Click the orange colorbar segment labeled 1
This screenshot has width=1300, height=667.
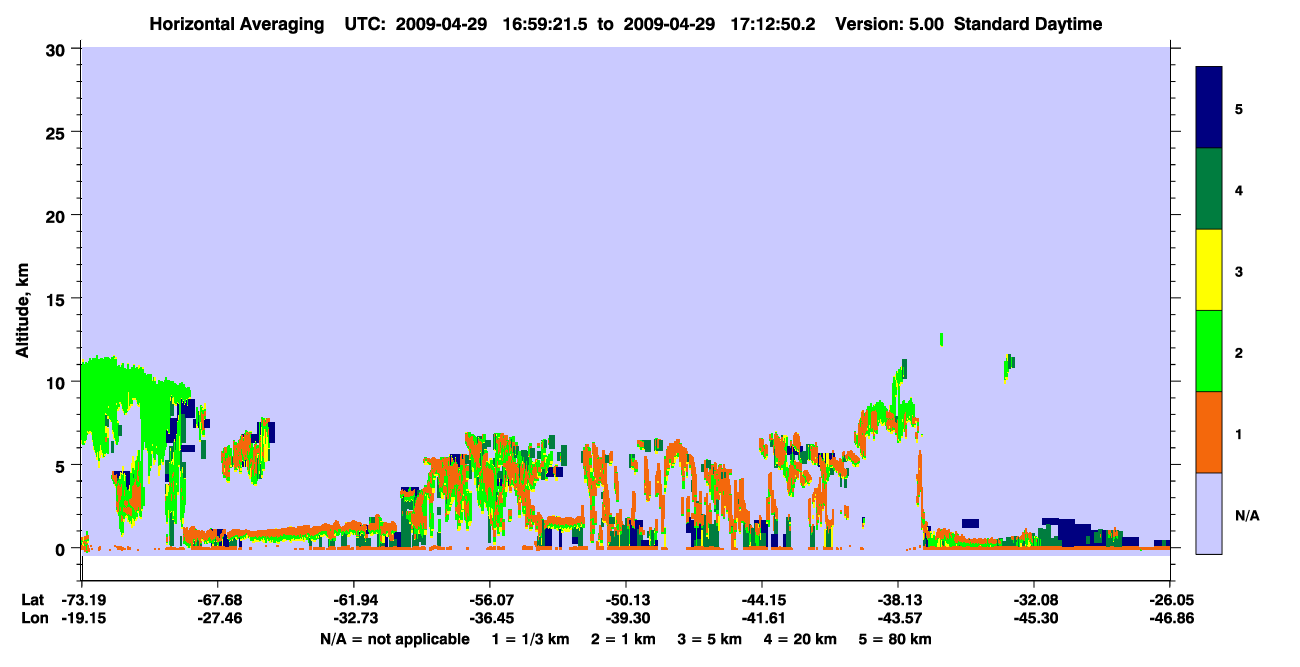click(x=1209, y=432)
